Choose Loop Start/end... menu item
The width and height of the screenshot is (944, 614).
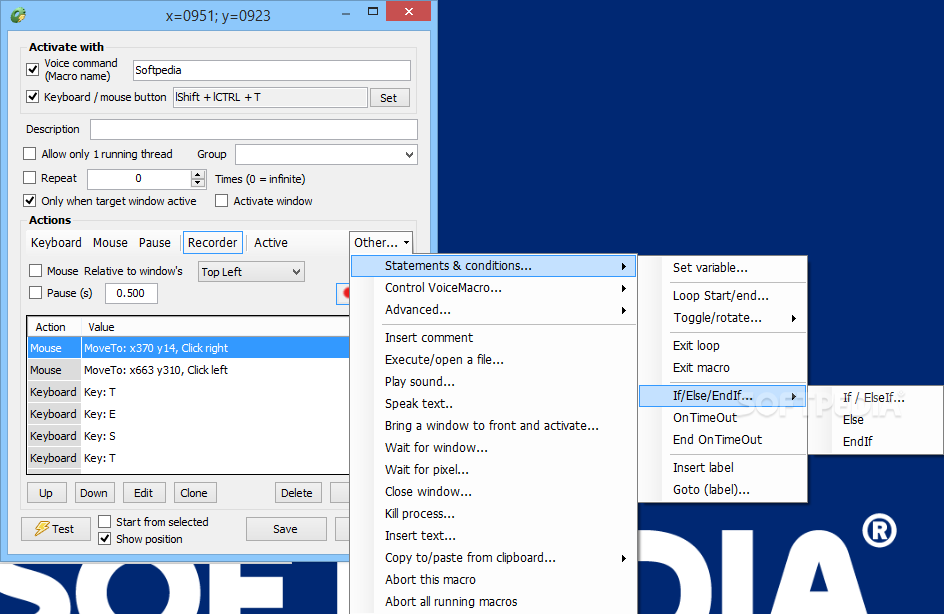click(722, 296)
